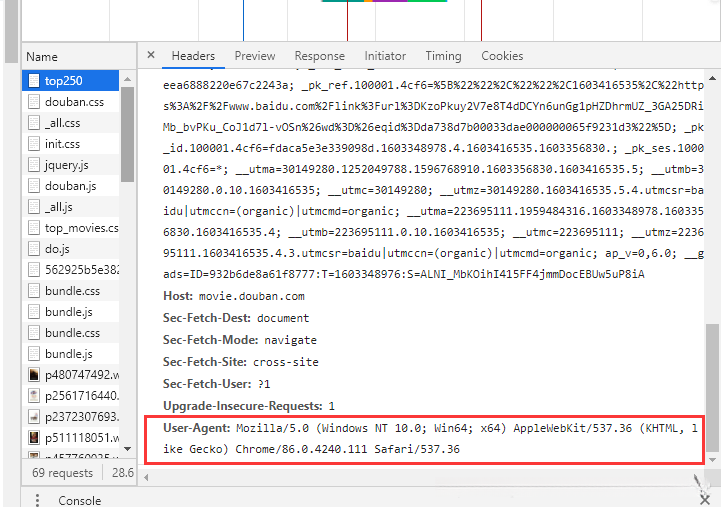Close the Console drawer
Screen dimensions: 721x507
[x=704, y=500]
